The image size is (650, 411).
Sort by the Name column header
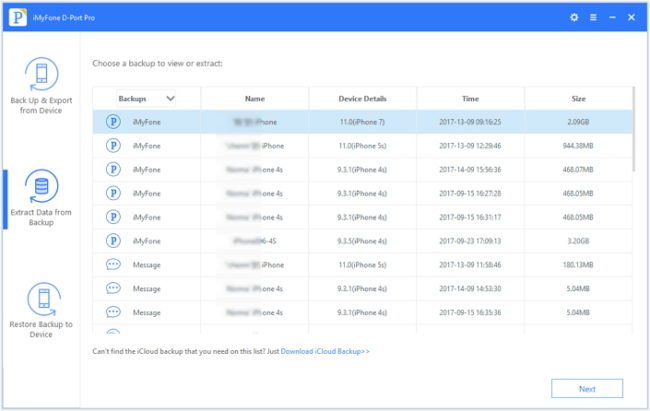255,99
